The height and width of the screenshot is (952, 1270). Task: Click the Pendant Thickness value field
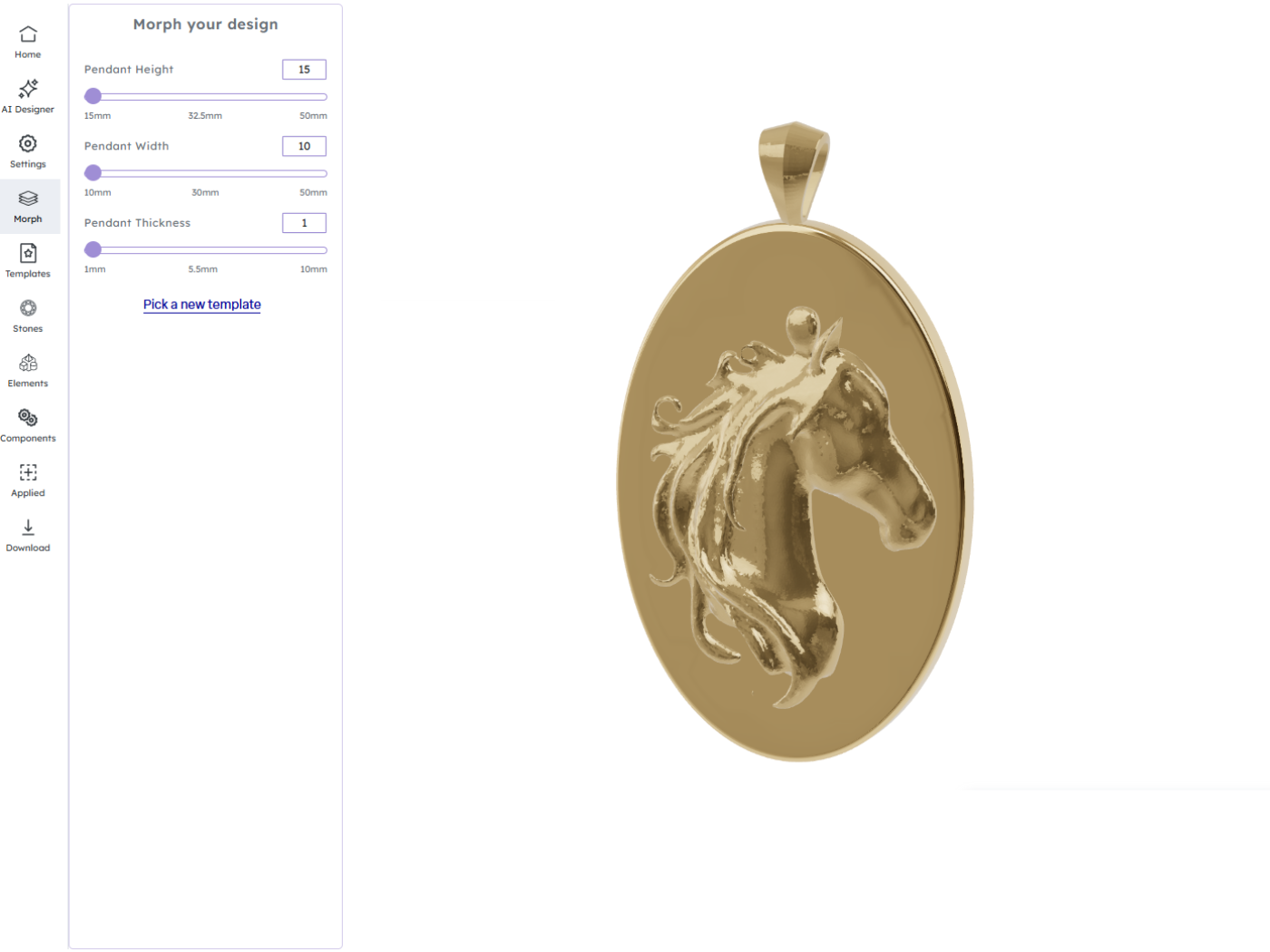click(x=304, y=223)
